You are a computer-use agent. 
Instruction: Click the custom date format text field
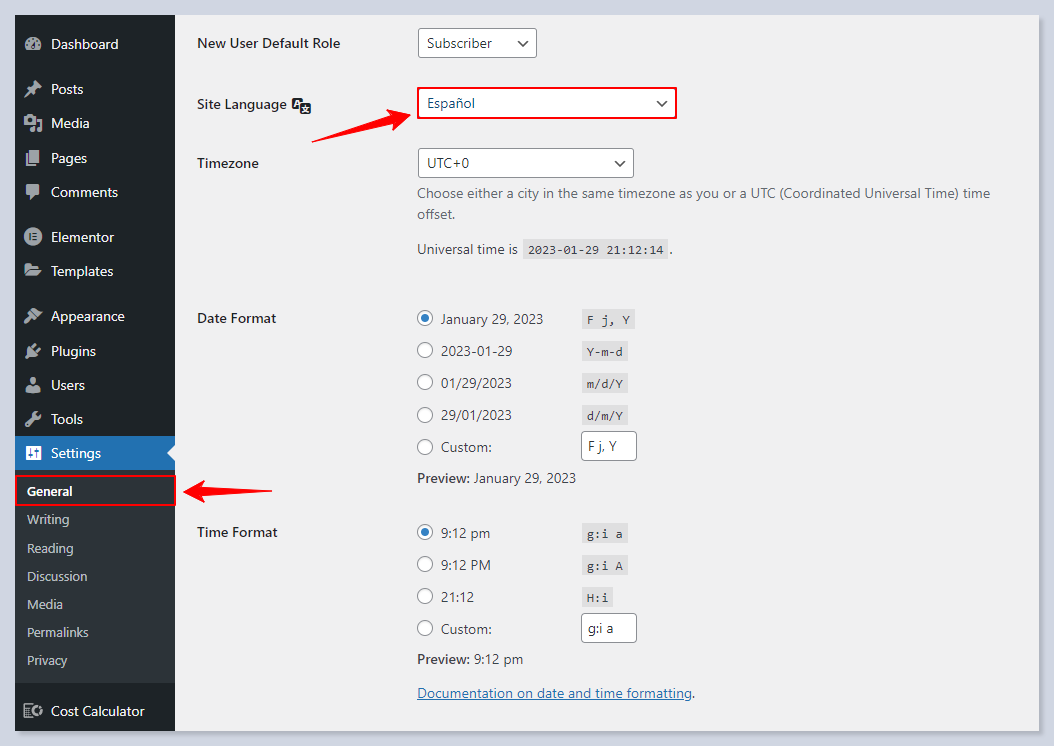608,446
